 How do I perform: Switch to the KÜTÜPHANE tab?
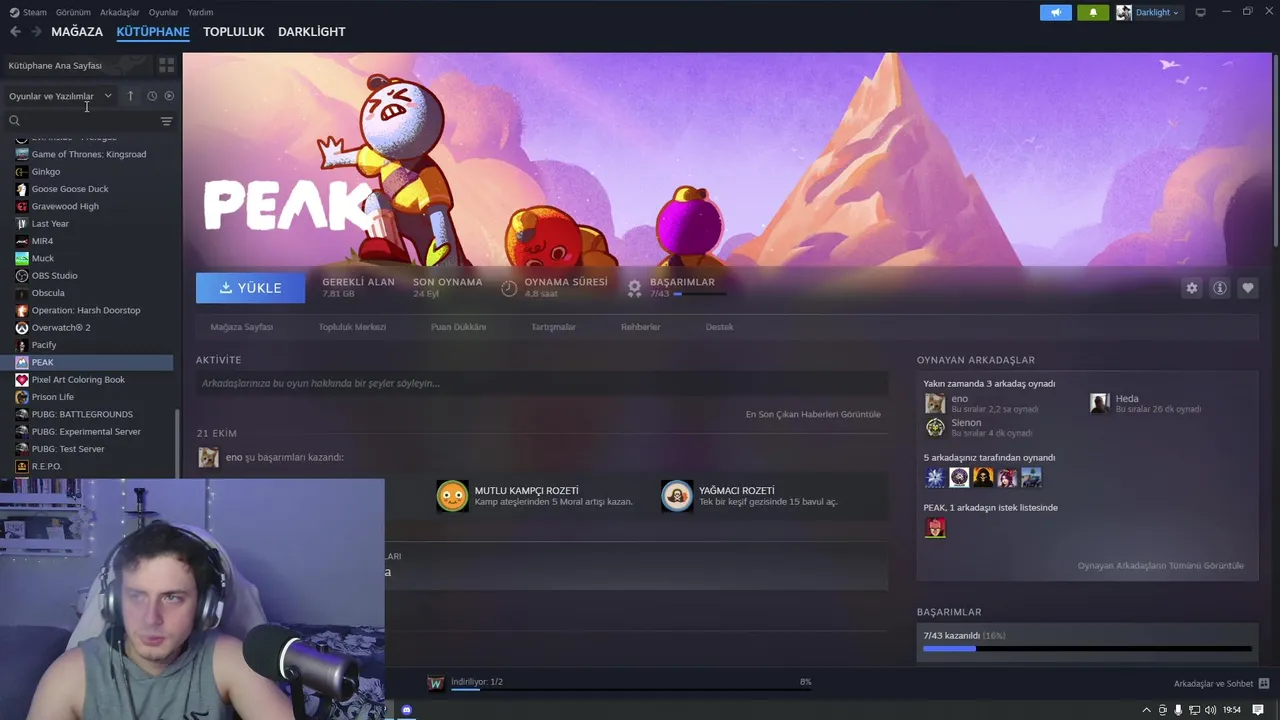153,32
